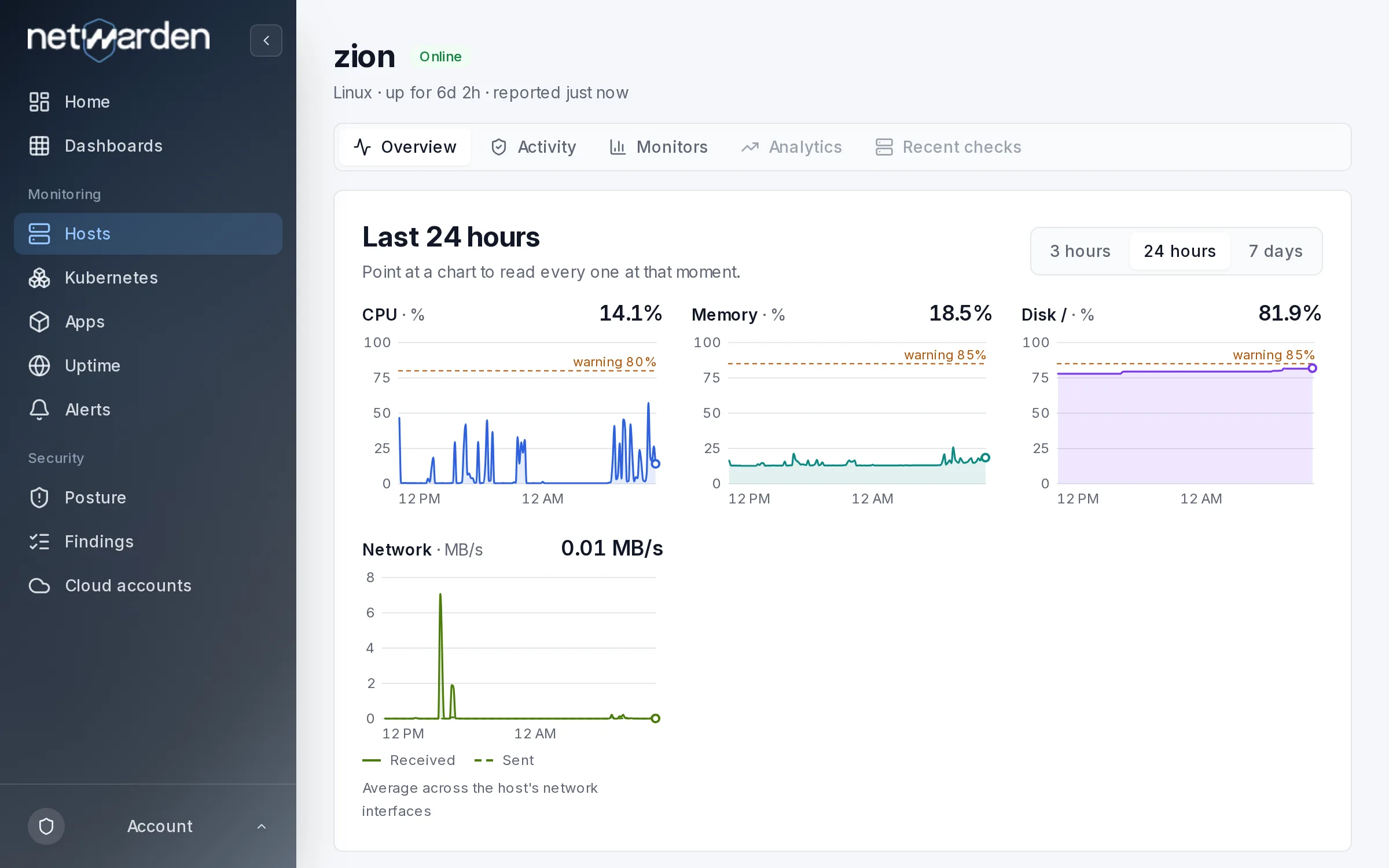Click the 'Monitoring' sidebar section label
Image resolution: width=1389 pixels, height=868 pixels.
pyautogui.click(x=64, y=194)
